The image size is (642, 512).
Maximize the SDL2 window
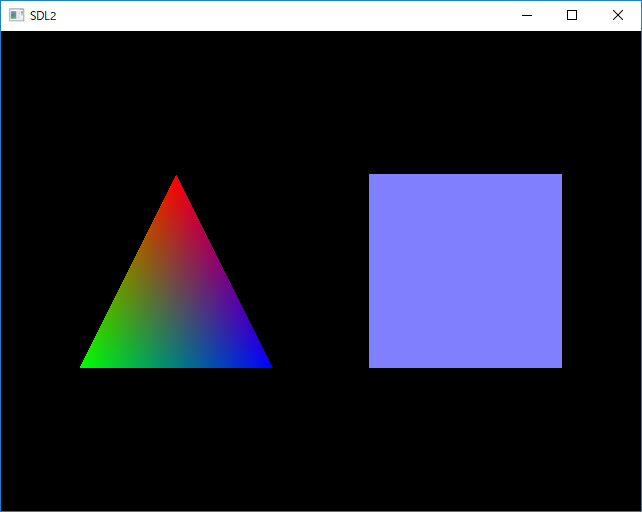(x=572, y=16)
